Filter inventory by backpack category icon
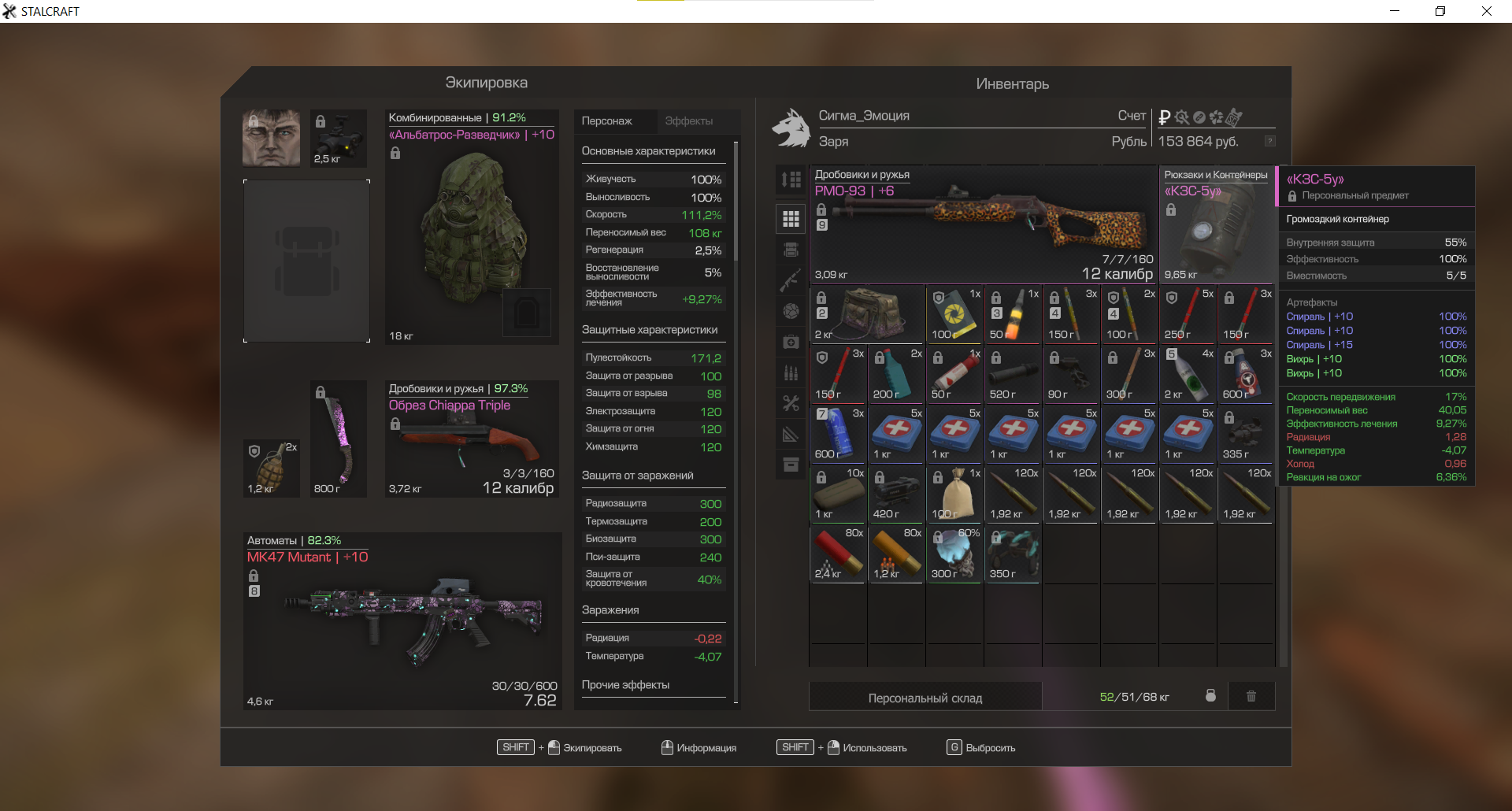The image size is (1512, 811). click(x=791, y=250)
